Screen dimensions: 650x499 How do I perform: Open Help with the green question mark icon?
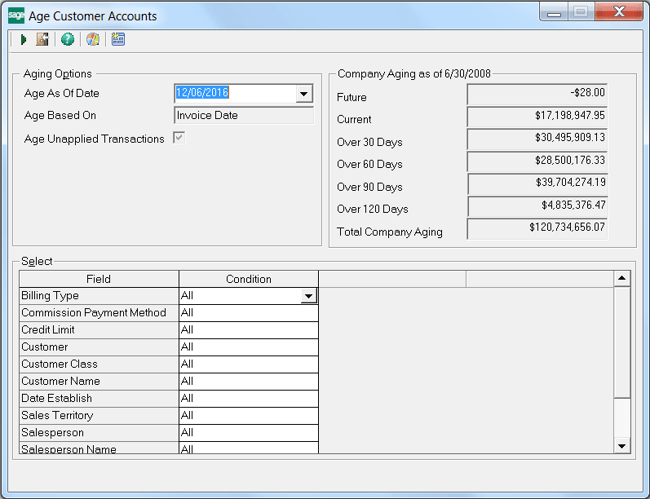tap(68, 40)
